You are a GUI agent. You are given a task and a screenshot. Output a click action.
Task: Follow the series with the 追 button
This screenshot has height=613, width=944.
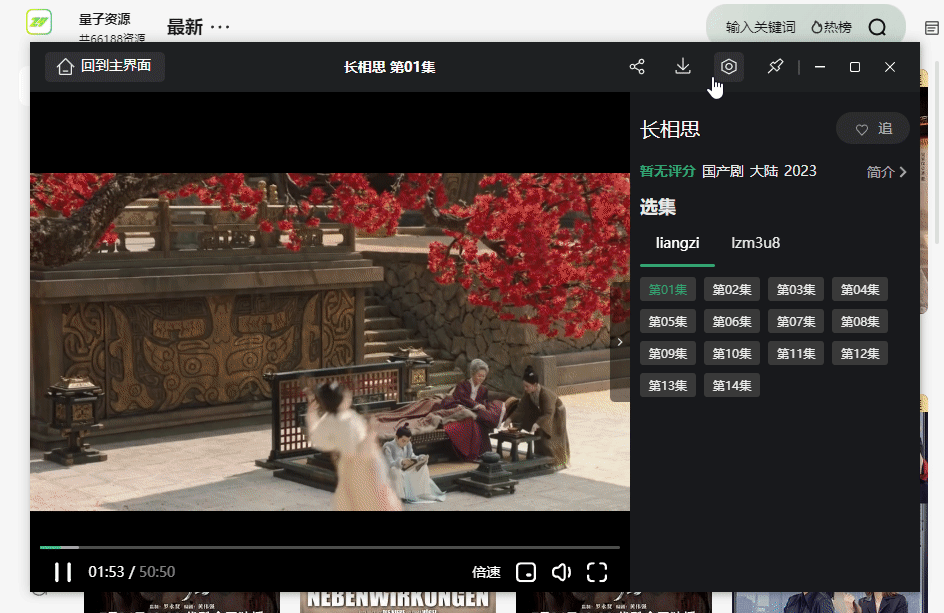coord(873,128)
